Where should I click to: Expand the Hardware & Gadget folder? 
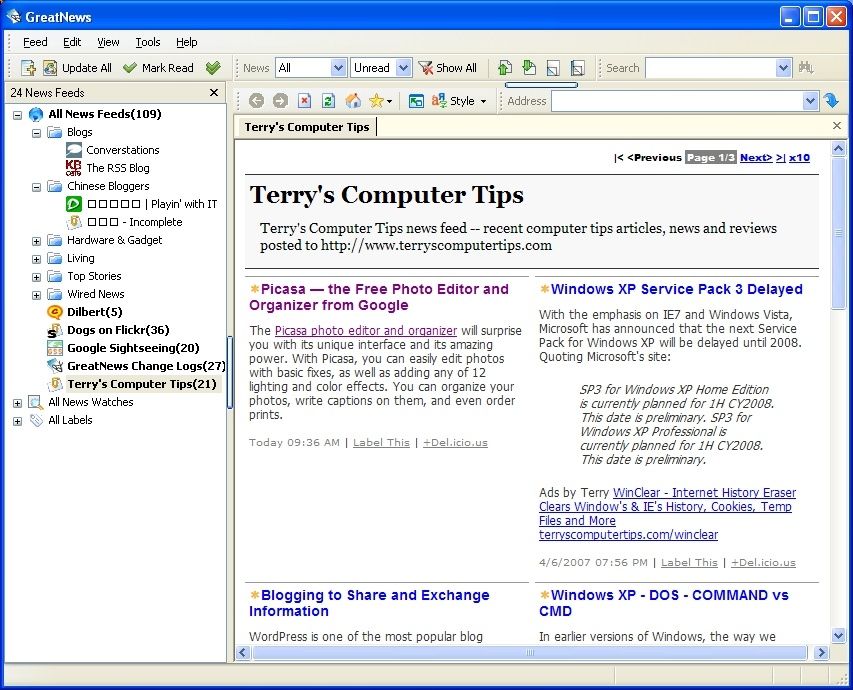click(36, 241)
